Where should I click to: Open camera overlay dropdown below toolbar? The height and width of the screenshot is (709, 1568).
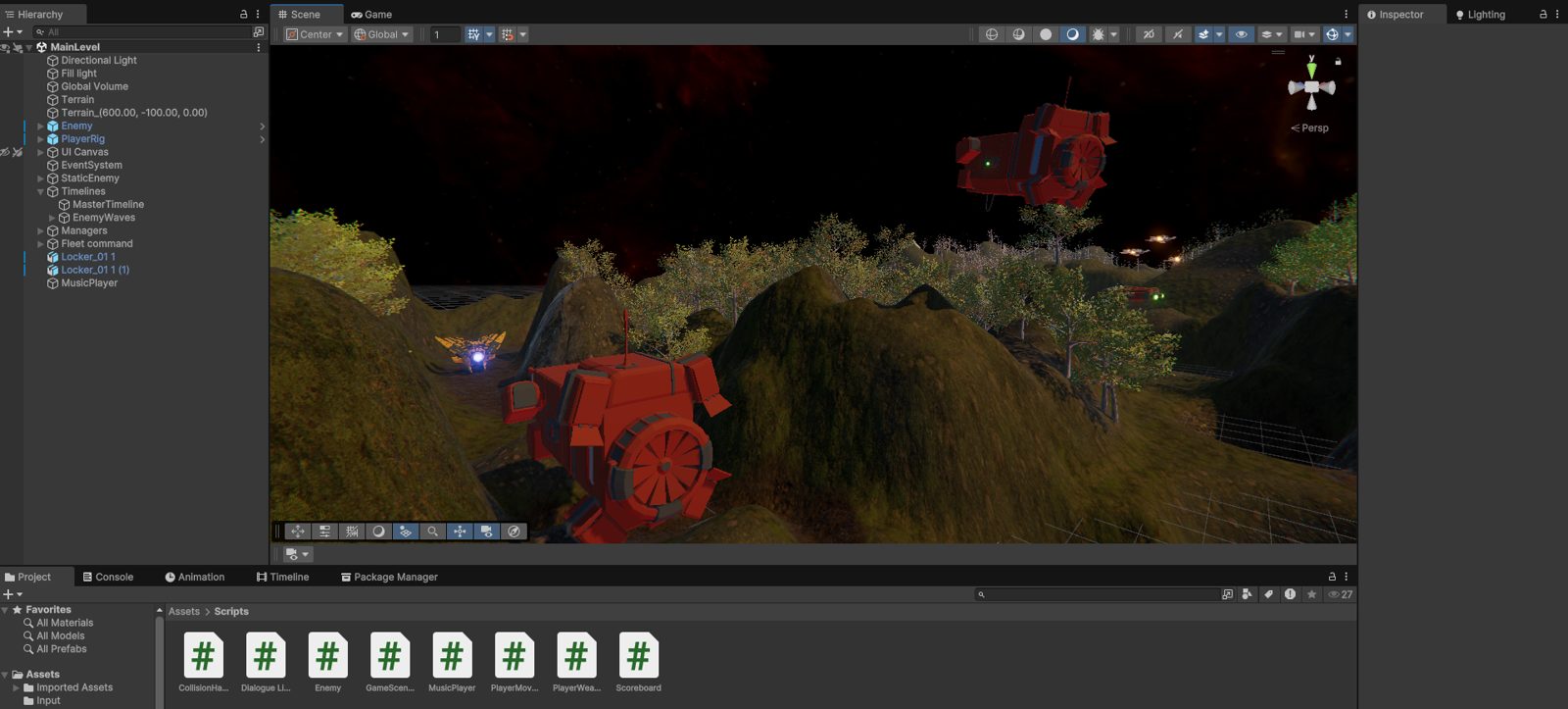click(297, 554)
